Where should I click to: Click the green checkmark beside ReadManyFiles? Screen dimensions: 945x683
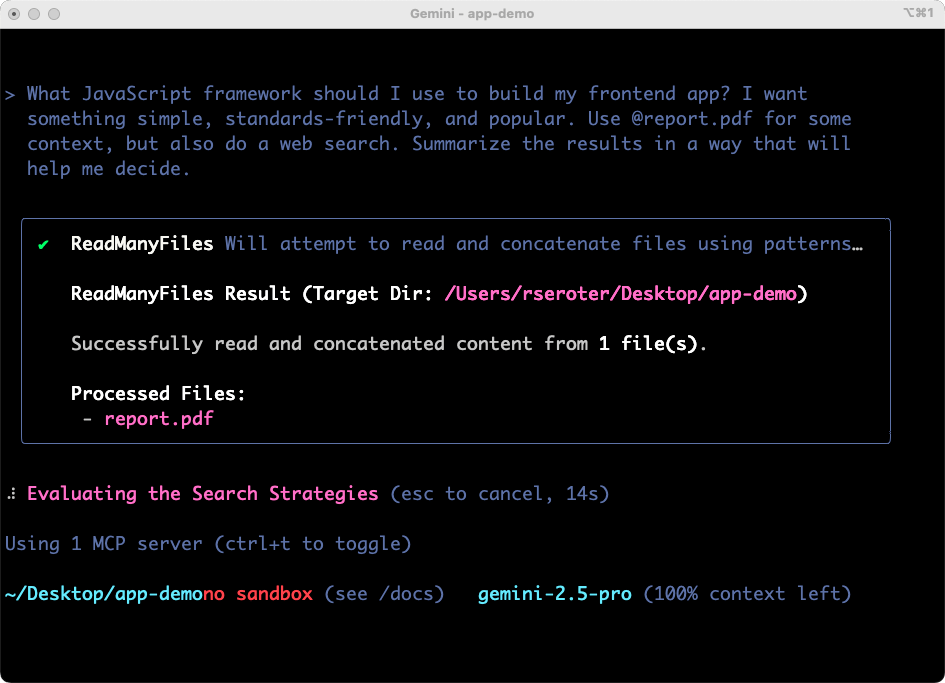43,245
